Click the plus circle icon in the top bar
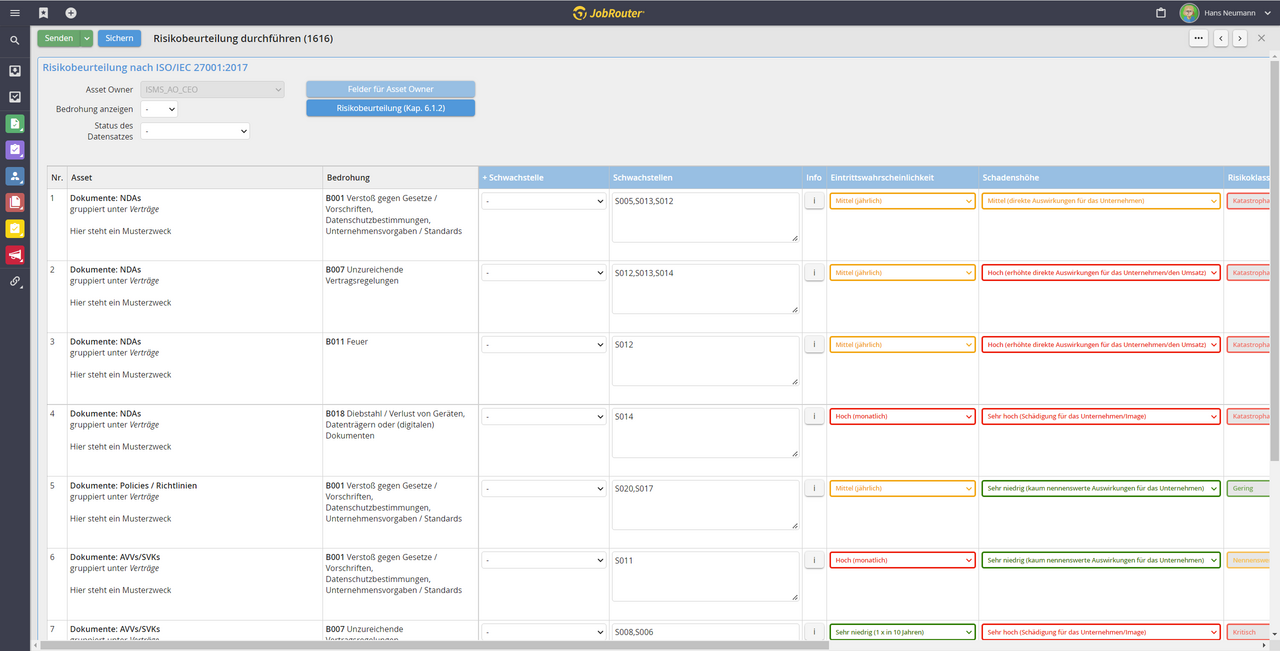1280x651 pixels. (x=71, y=13)
